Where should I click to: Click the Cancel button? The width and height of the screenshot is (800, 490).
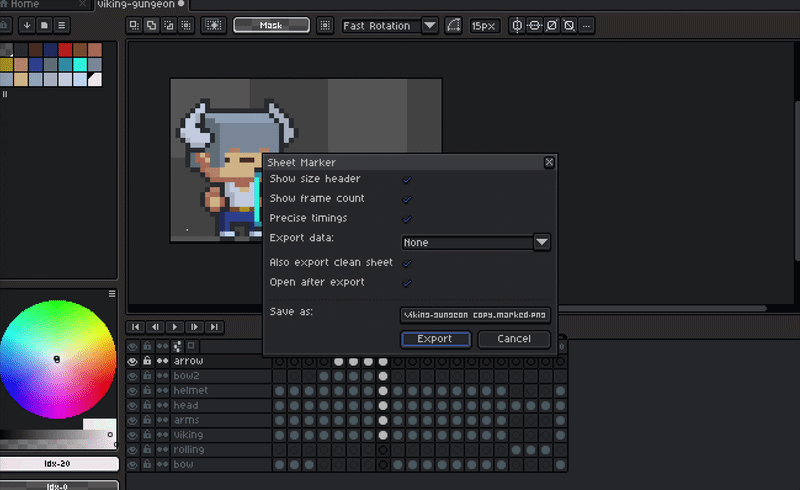point(514,339)
